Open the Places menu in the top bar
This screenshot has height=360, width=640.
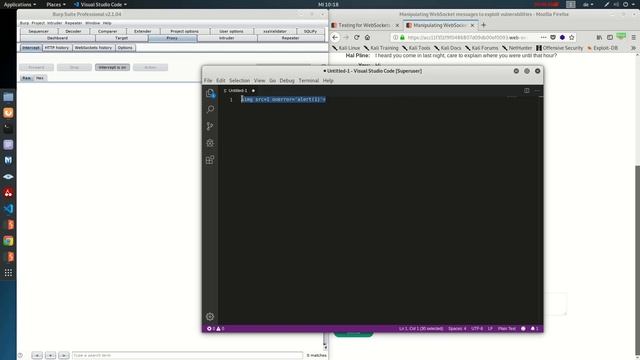point(56,4)
